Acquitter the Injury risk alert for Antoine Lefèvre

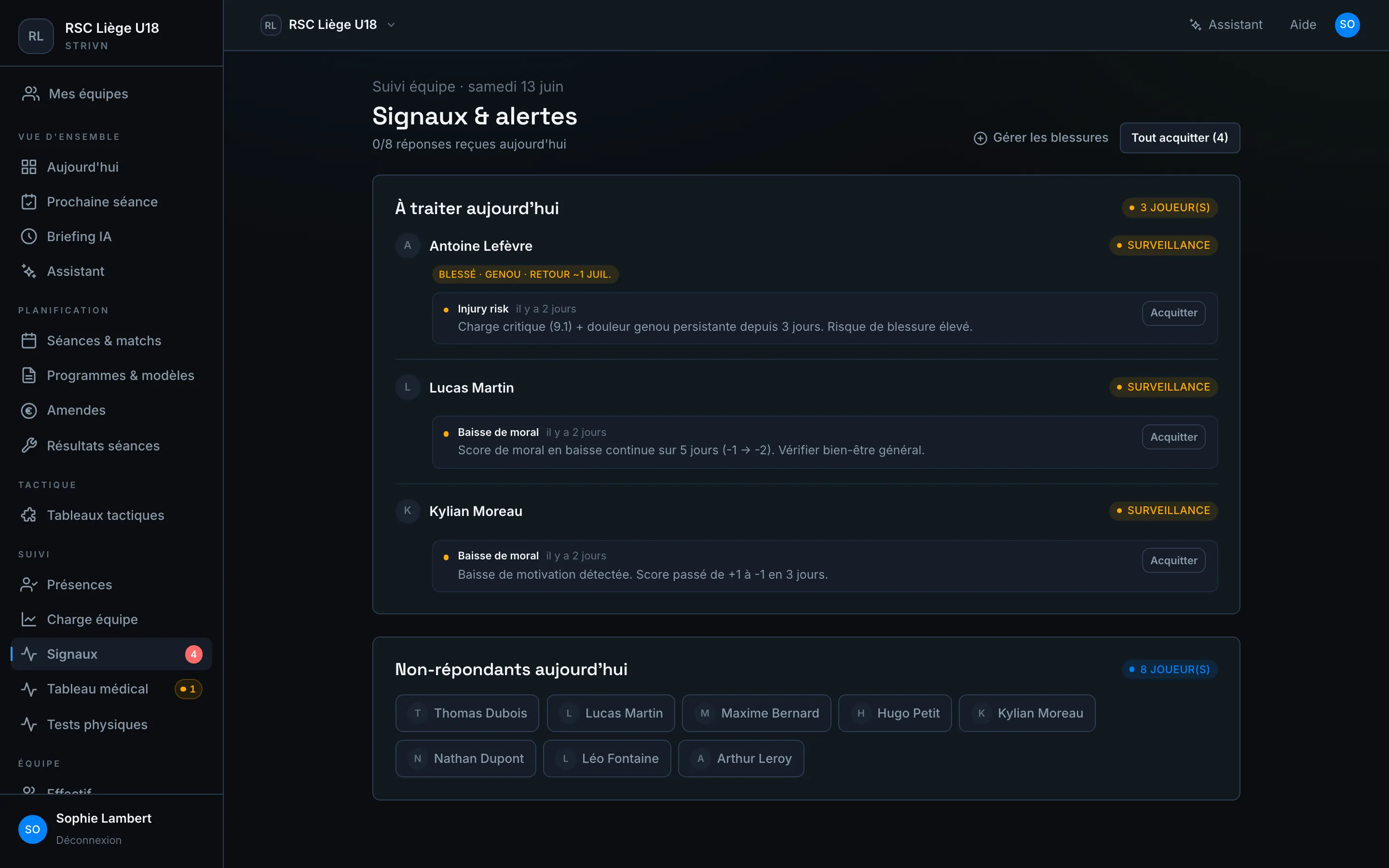pos(1173,313)
